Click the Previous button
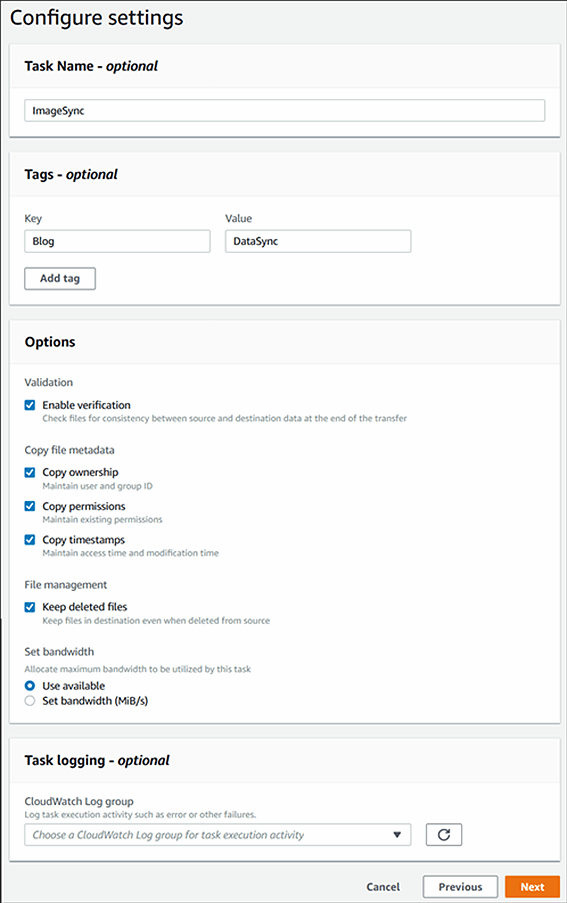 tap(461, 887)
